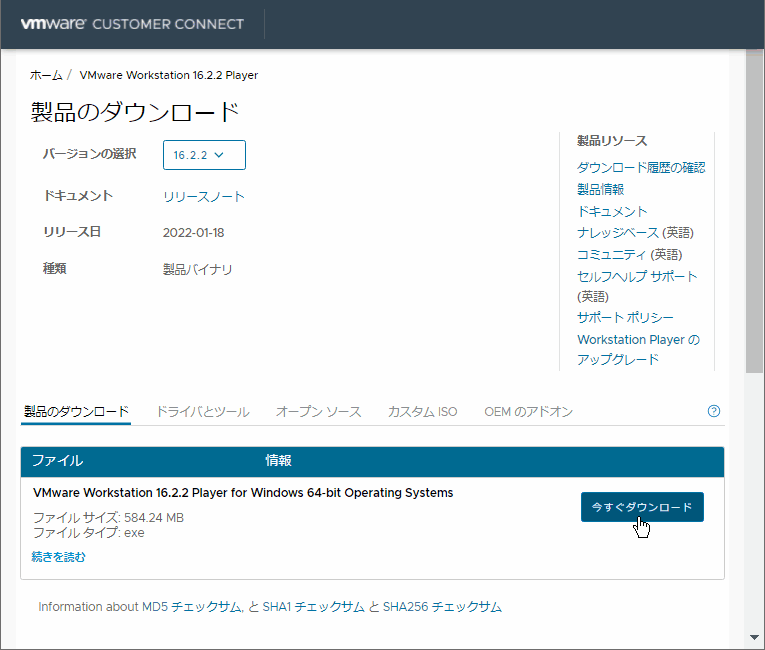Open the 16.2.2 version dropdown
The width and height of the screenshot is (765, 650).
coord(204,155)
